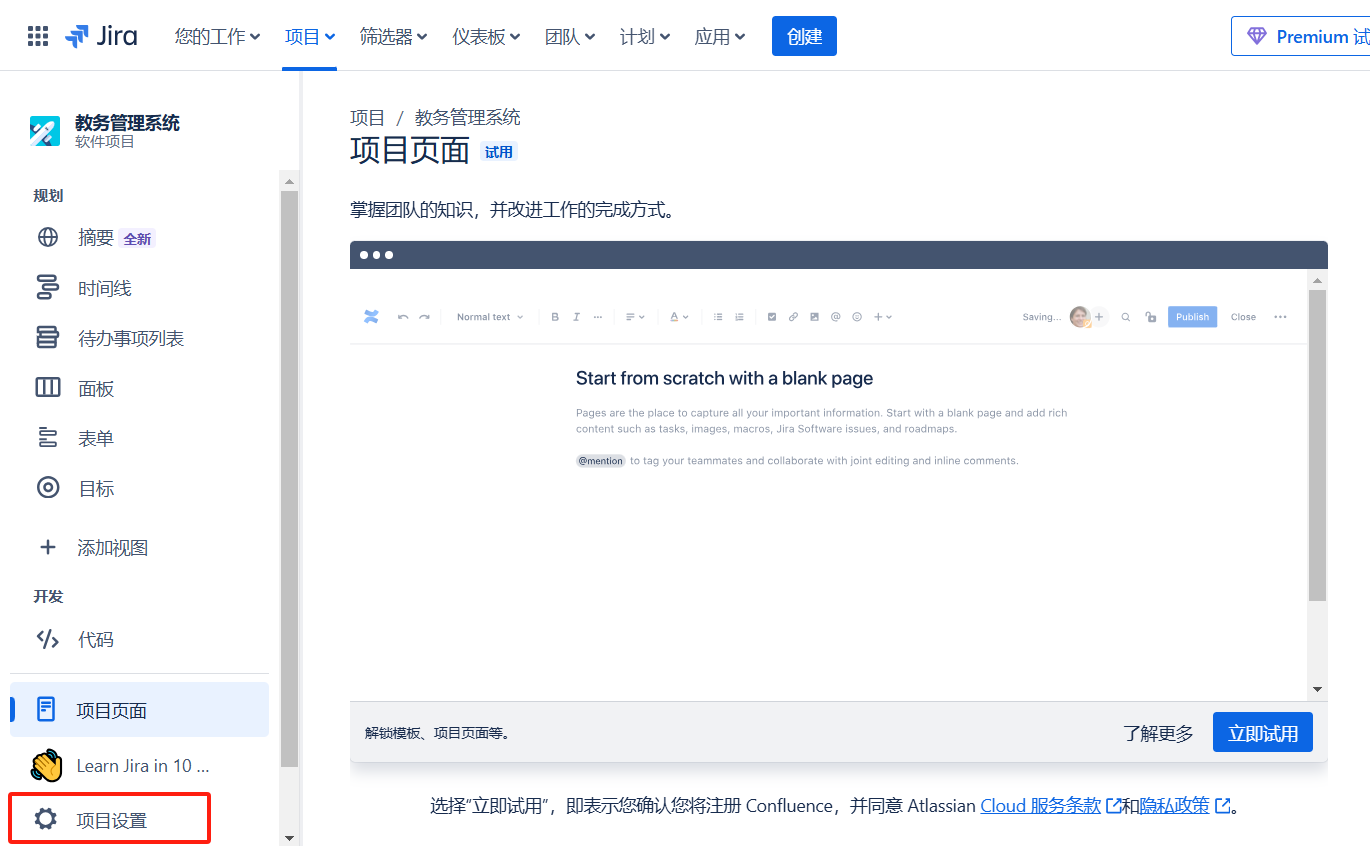Click the 代码 code brackets icon
Image resolution: width=1370 pixels, height=846 pixels.
coord(47,639)
